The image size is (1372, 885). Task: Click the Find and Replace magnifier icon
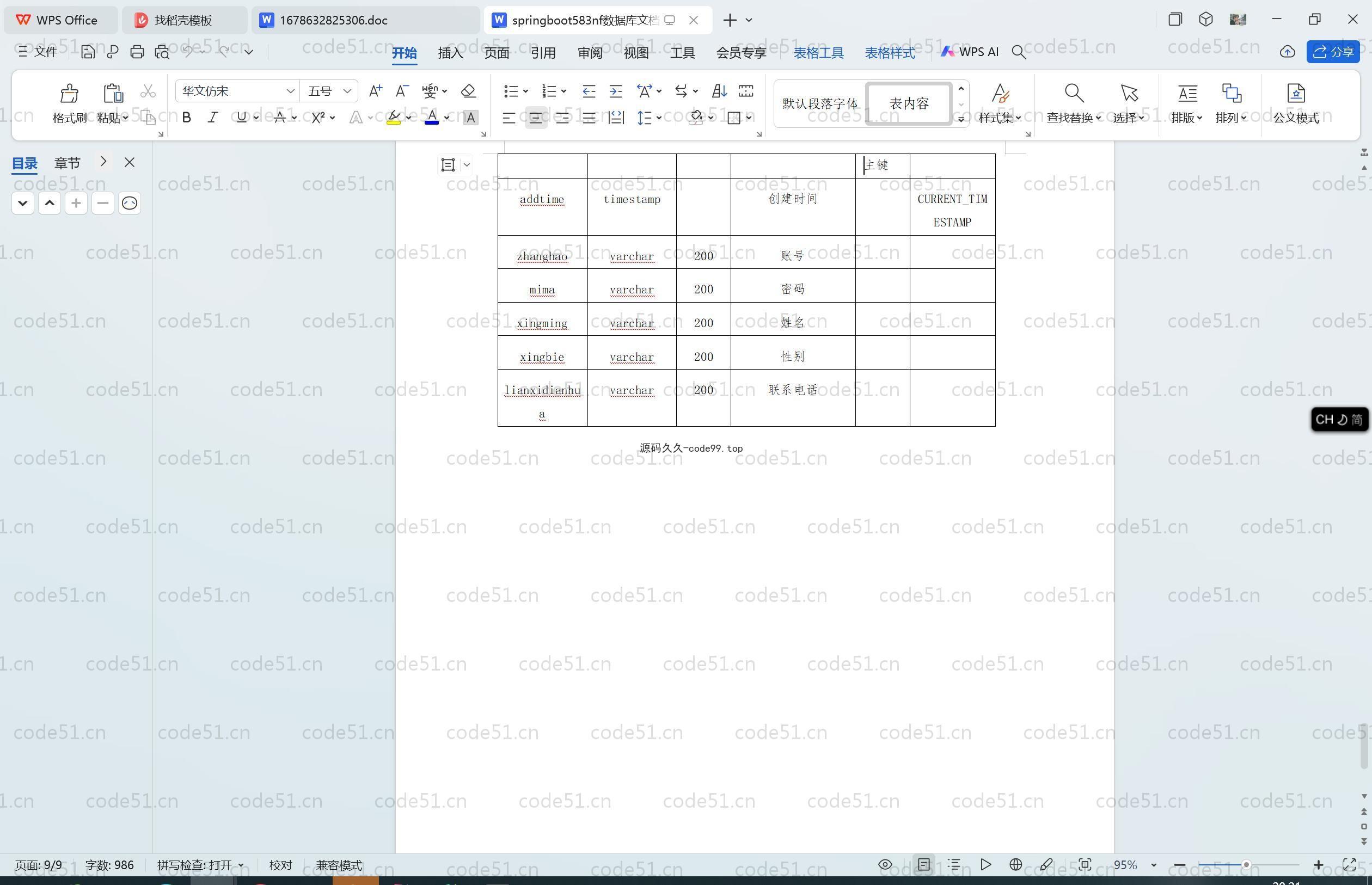tap(1074, 93)
